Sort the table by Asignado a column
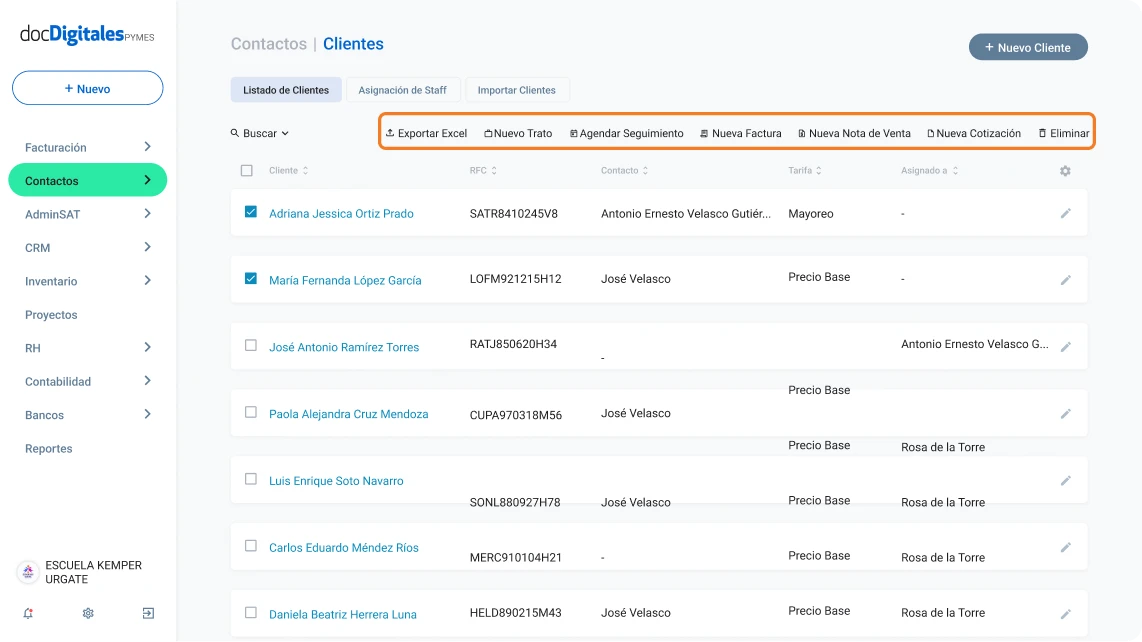Viewport: 1142px width, 642px height. (929, 171)
